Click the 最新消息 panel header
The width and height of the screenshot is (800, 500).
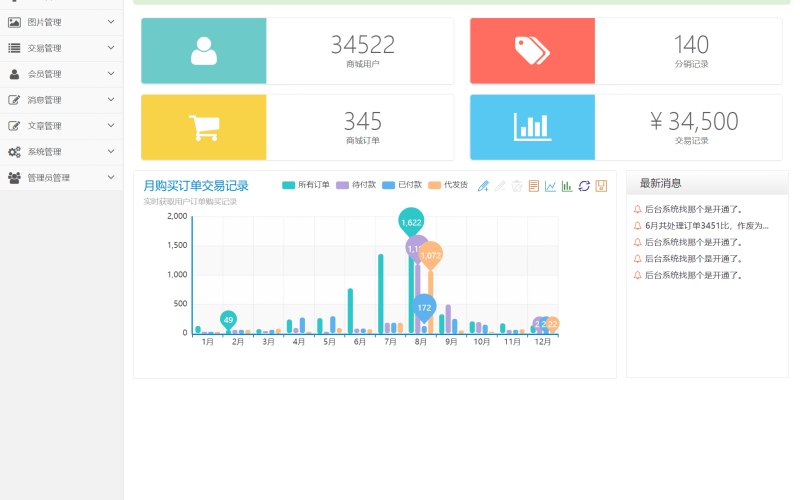[x=707, y=183]
